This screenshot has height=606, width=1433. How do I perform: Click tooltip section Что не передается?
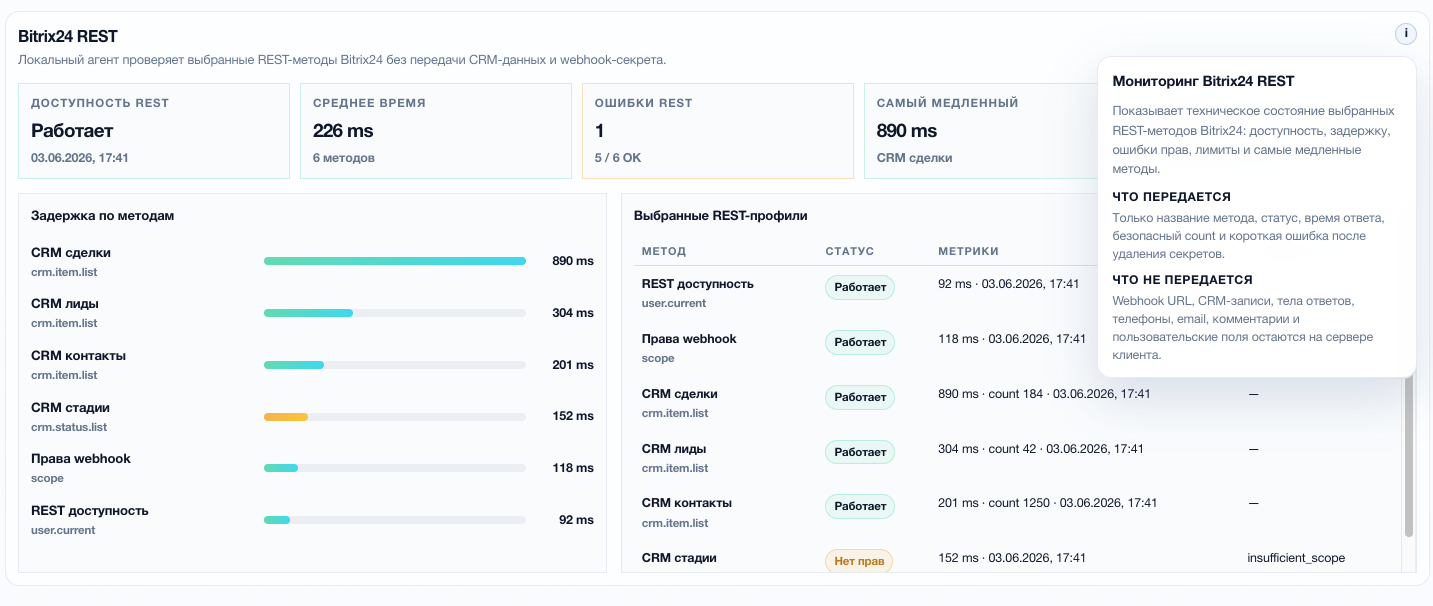point(1183,280)
